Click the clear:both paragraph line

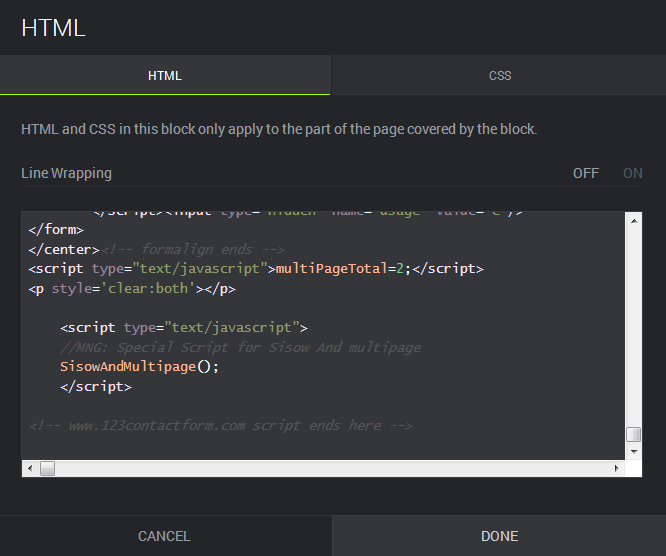pos(132,289)
